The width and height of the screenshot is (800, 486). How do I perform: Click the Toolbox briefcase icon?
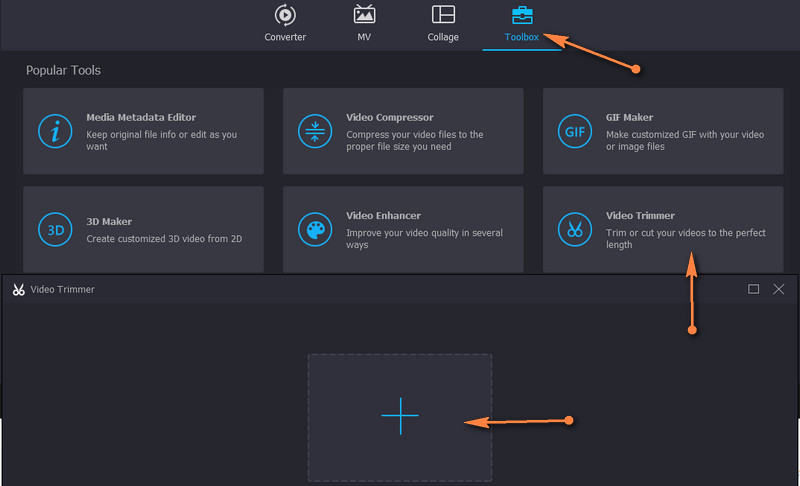pos(522,15)
